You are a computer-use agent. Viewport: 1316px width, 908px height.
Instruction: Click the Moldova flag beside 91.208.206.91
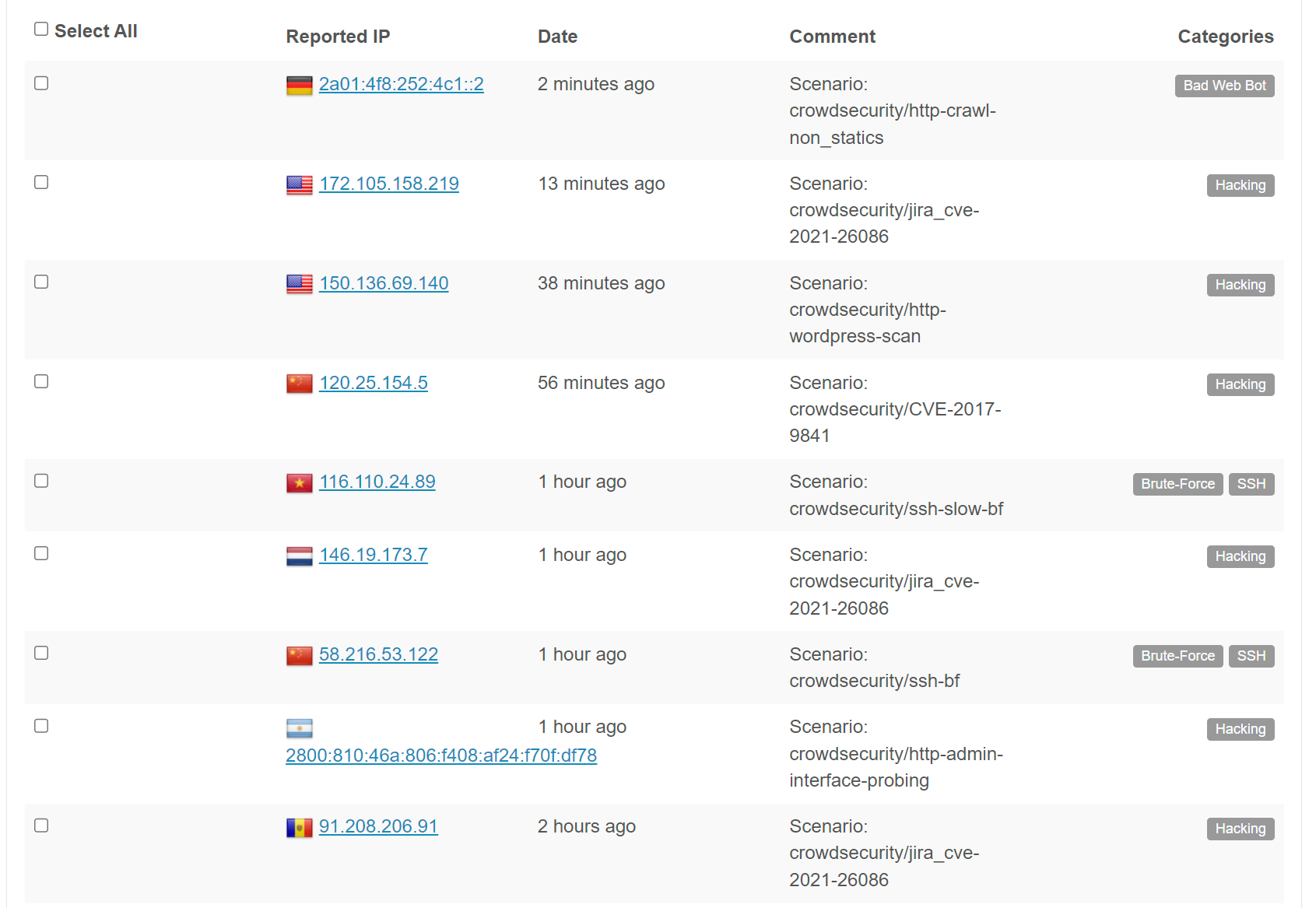coord(299,828)
